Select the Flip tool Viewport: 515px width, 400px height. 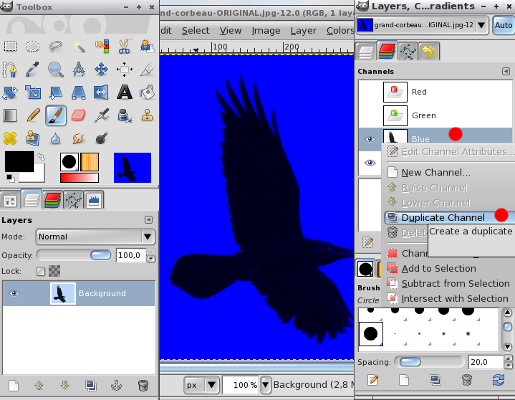click(x=102, y=92)
